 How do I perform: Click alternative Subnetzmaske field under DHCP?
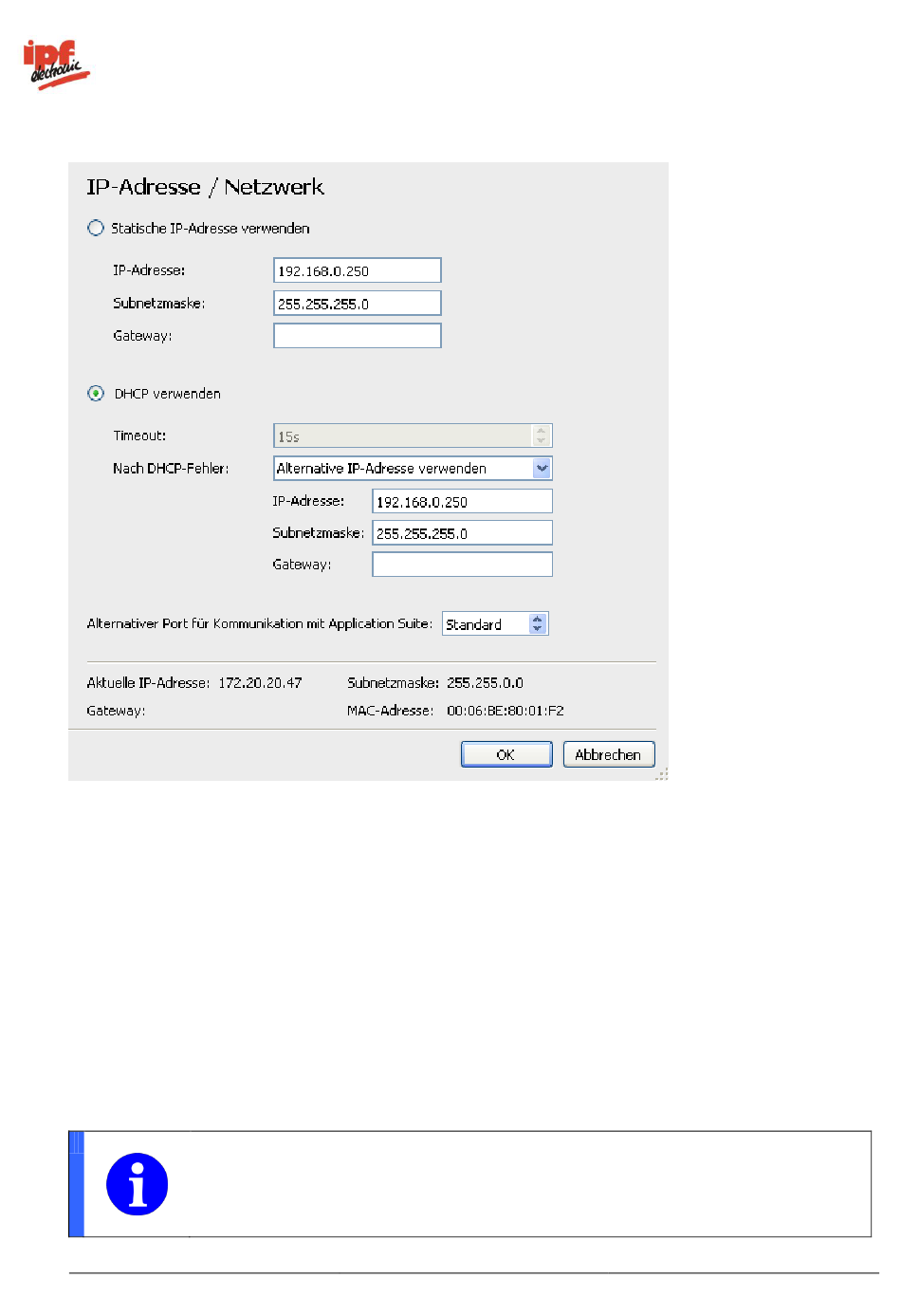coord(461,533)
